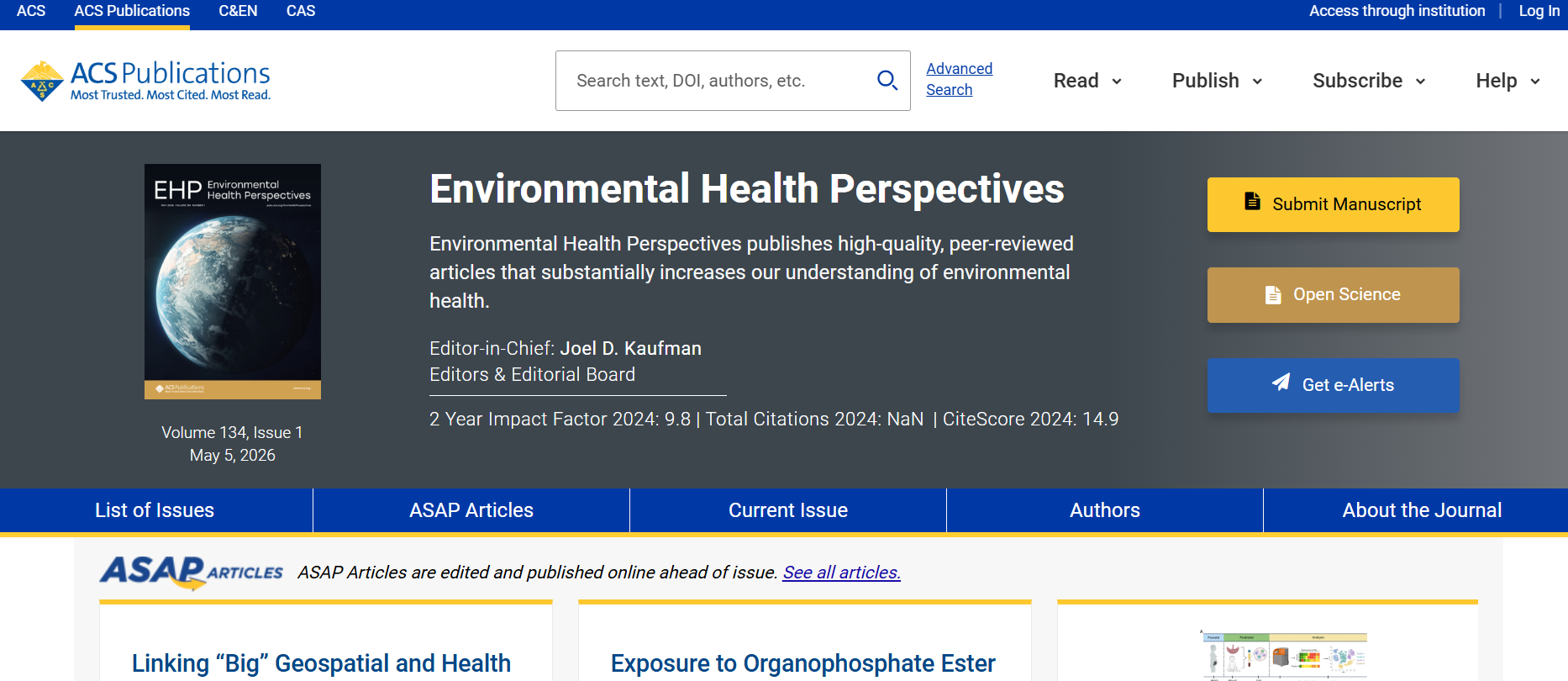The height and width of the screenshot is (681, 1568).
Task: Open the Authors tab
Action: click(x=1105, y=510)
